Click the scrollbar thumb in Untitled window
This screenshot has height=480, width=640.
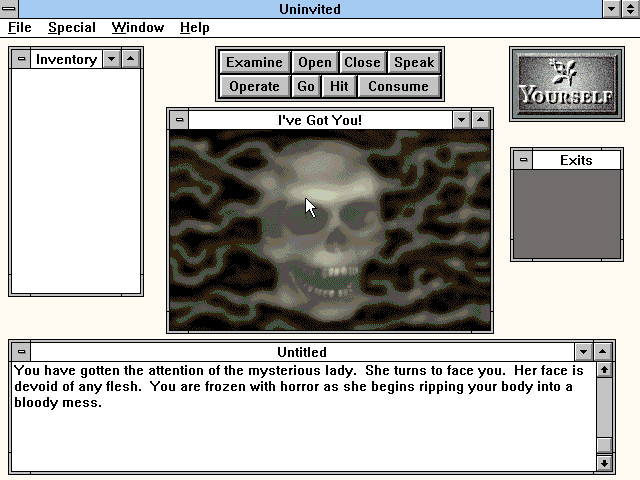pos(604,445)
